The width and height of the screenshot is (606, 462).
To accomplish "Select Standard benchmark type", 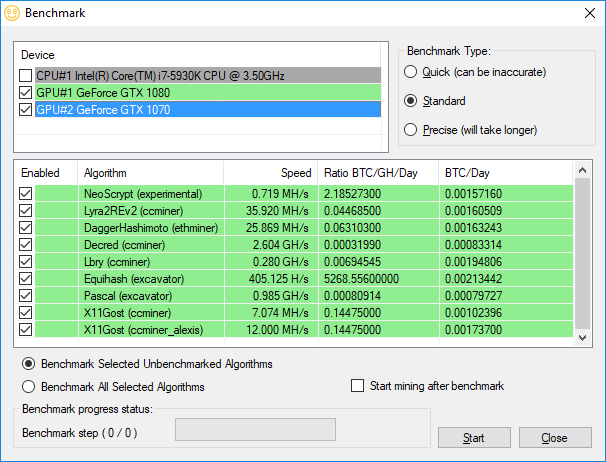I will tap(410, 101).
